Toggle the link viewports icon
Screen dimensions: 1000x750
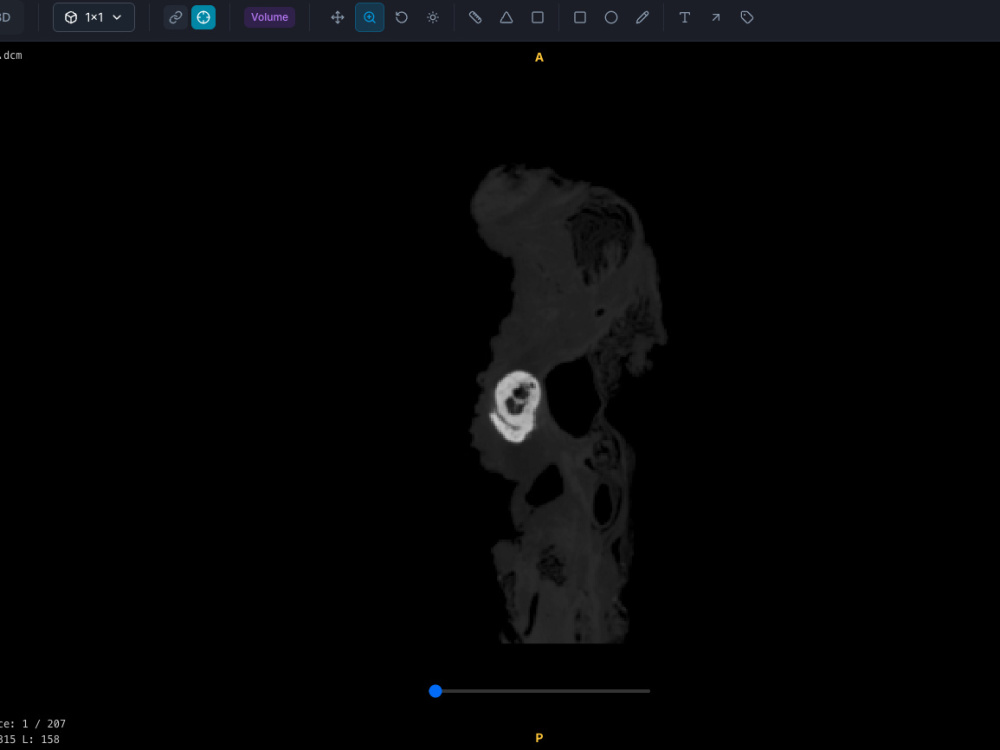(x=175, y=17)
